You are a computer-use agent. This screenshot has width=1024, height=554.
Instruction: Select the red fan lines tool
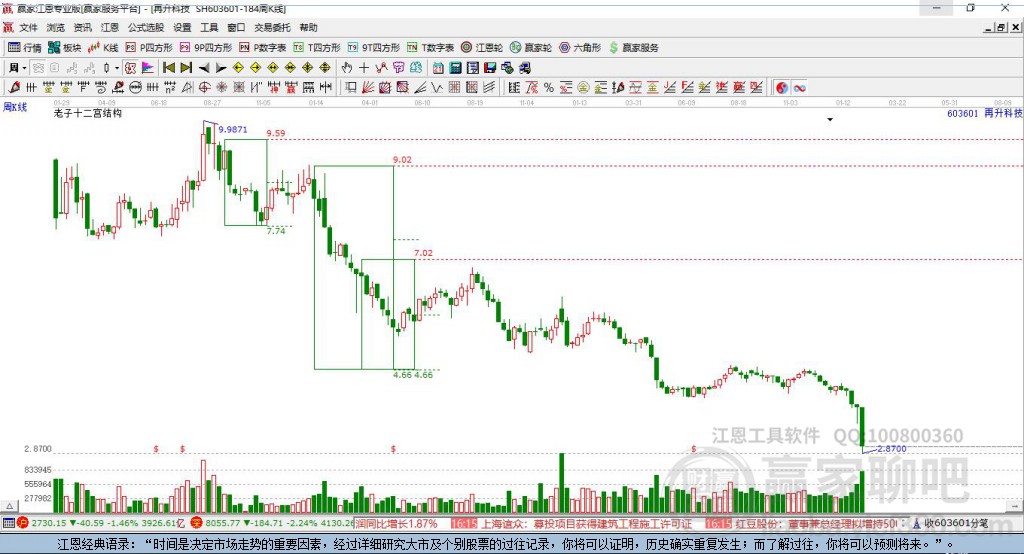tap(368, 88)
